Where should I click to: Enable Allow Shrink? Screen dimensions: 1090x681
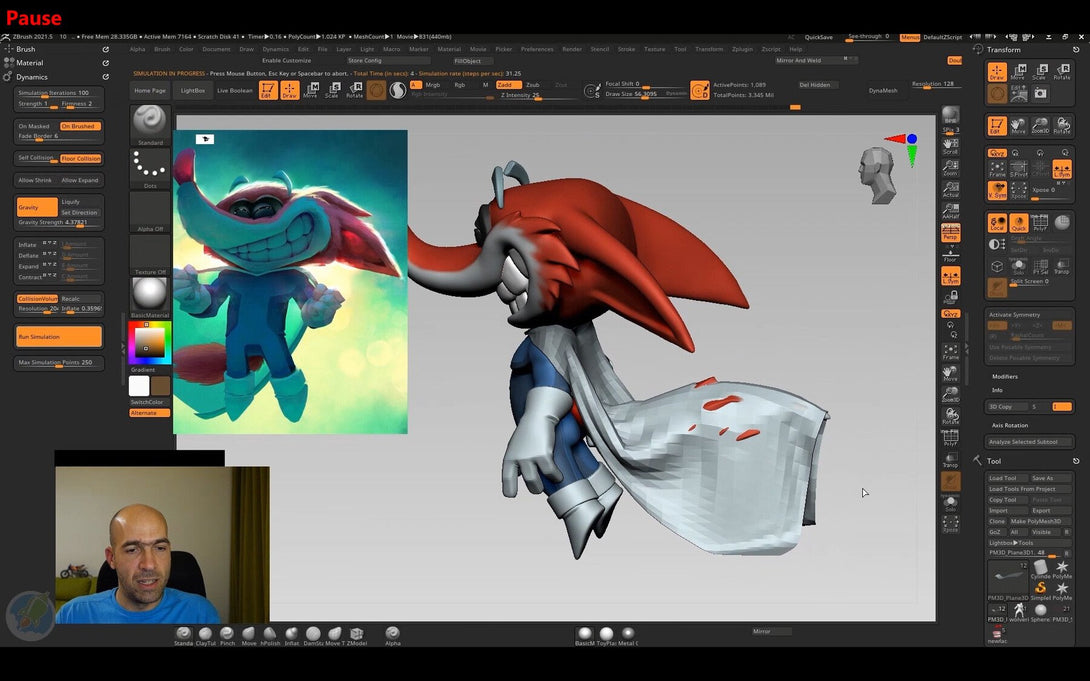tap(35, 180)
